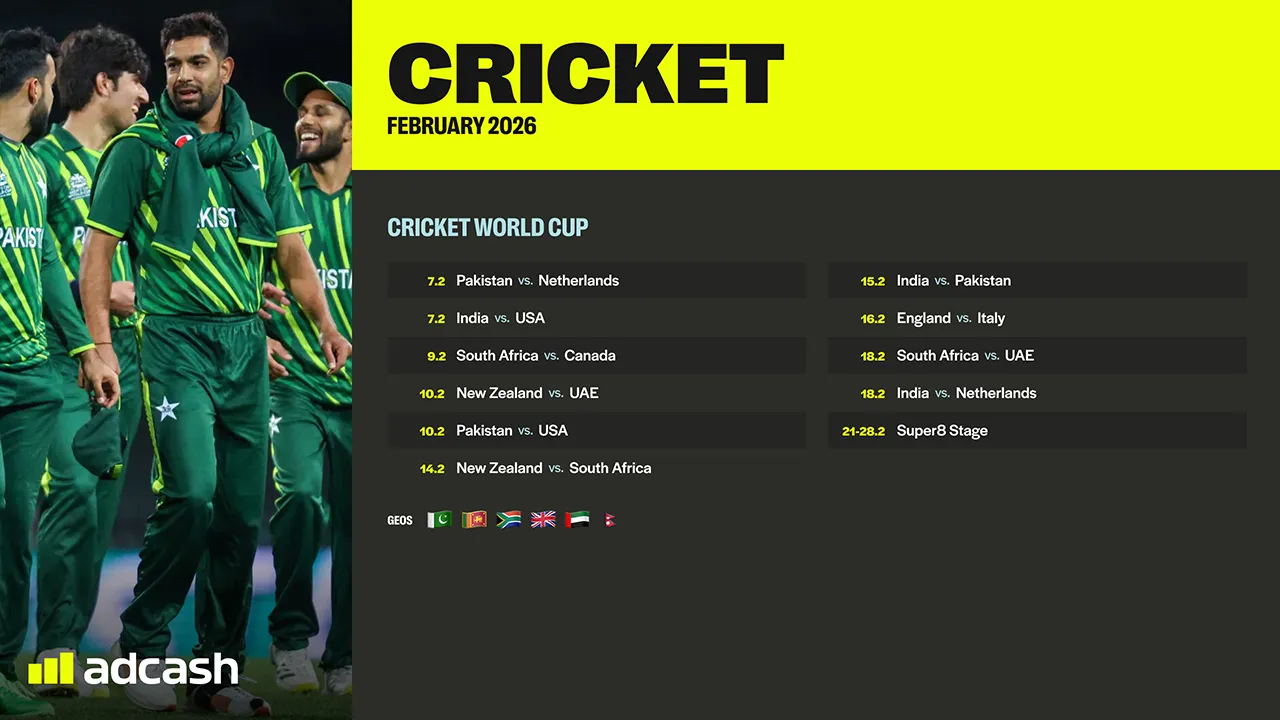Open the India vs Pakistan match listing
The width and height of the screenshot is (1280, 720).
click(x=1036, y=280)
